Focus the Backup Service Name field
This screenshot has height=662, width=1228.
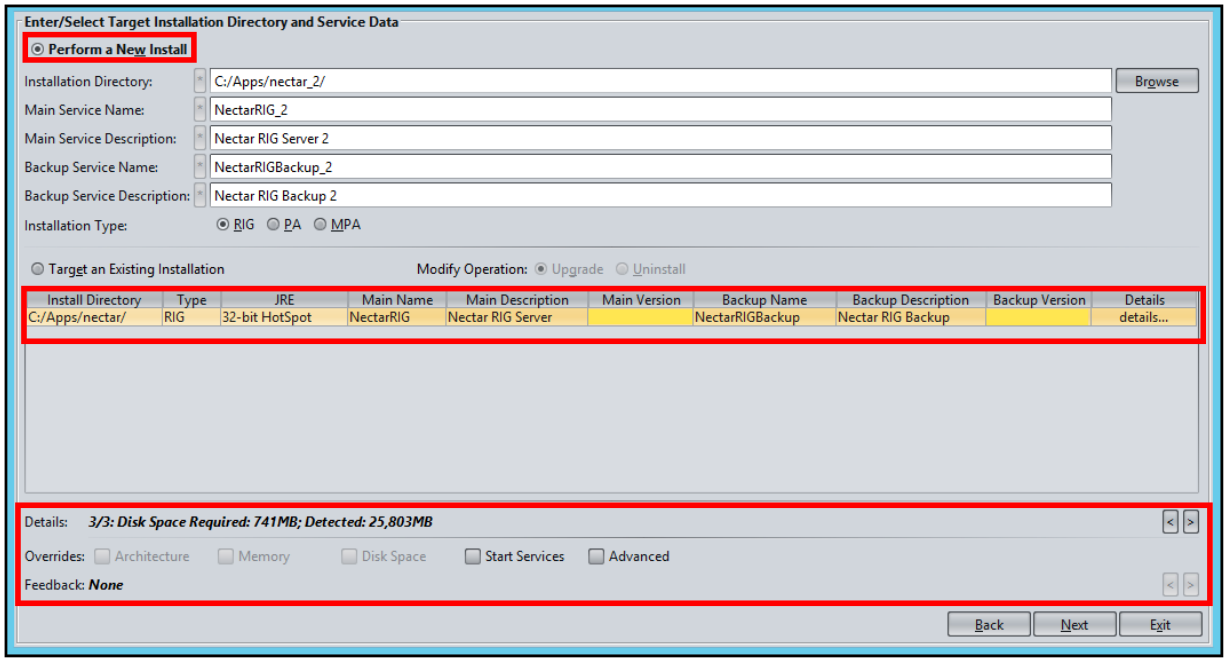point(661,167)
